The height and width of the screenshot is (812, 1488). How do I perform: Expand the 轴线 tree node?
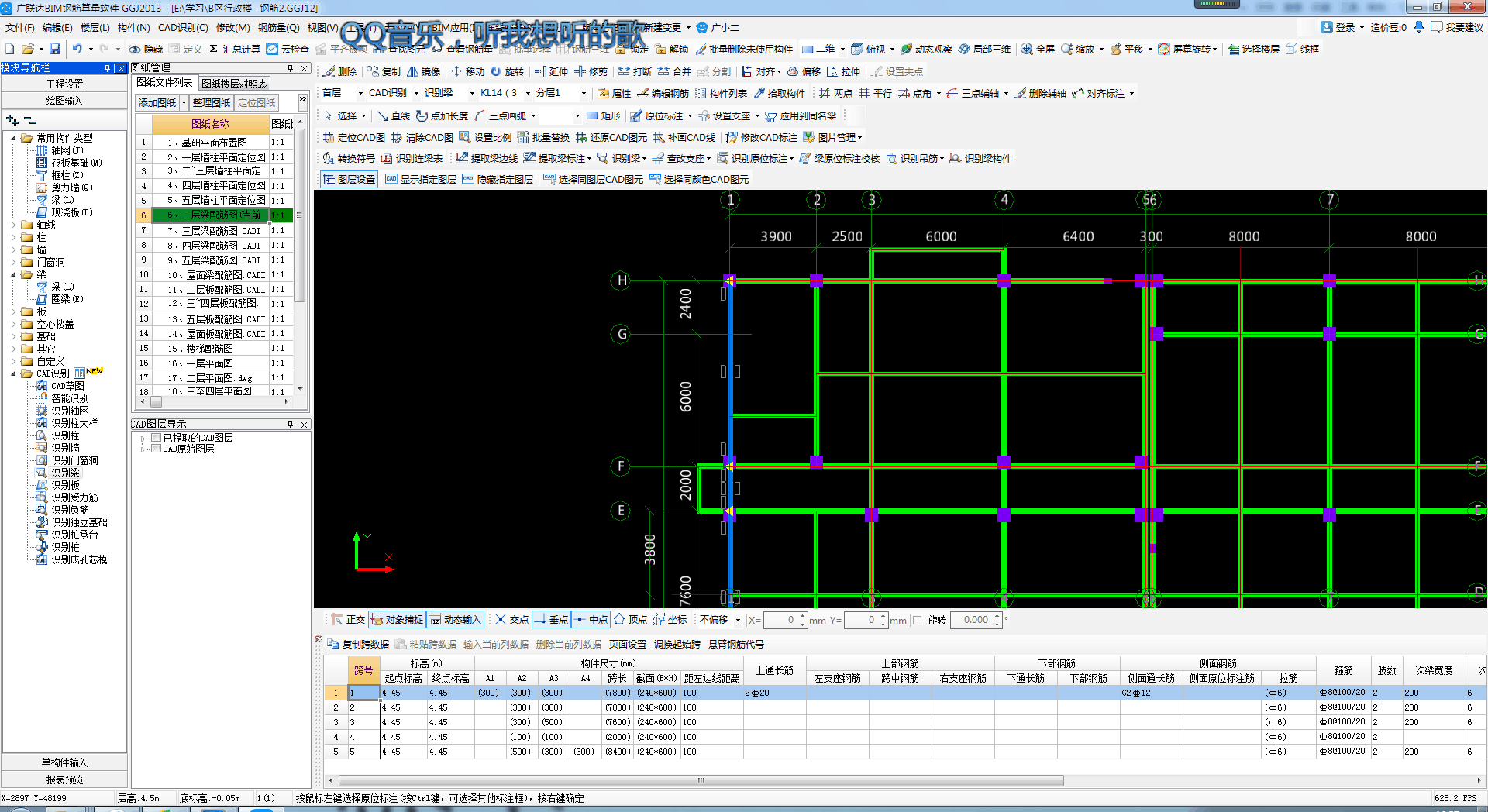pyautogui.click(x=13, y=225)
